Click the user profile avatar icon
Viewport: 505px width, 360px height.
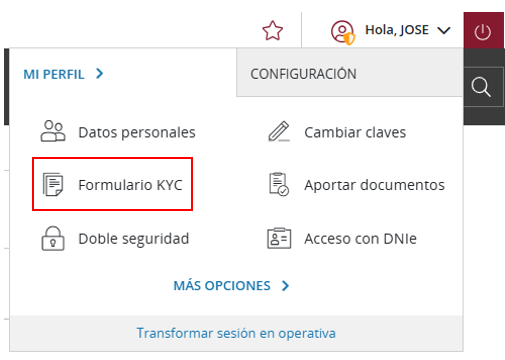342,32
